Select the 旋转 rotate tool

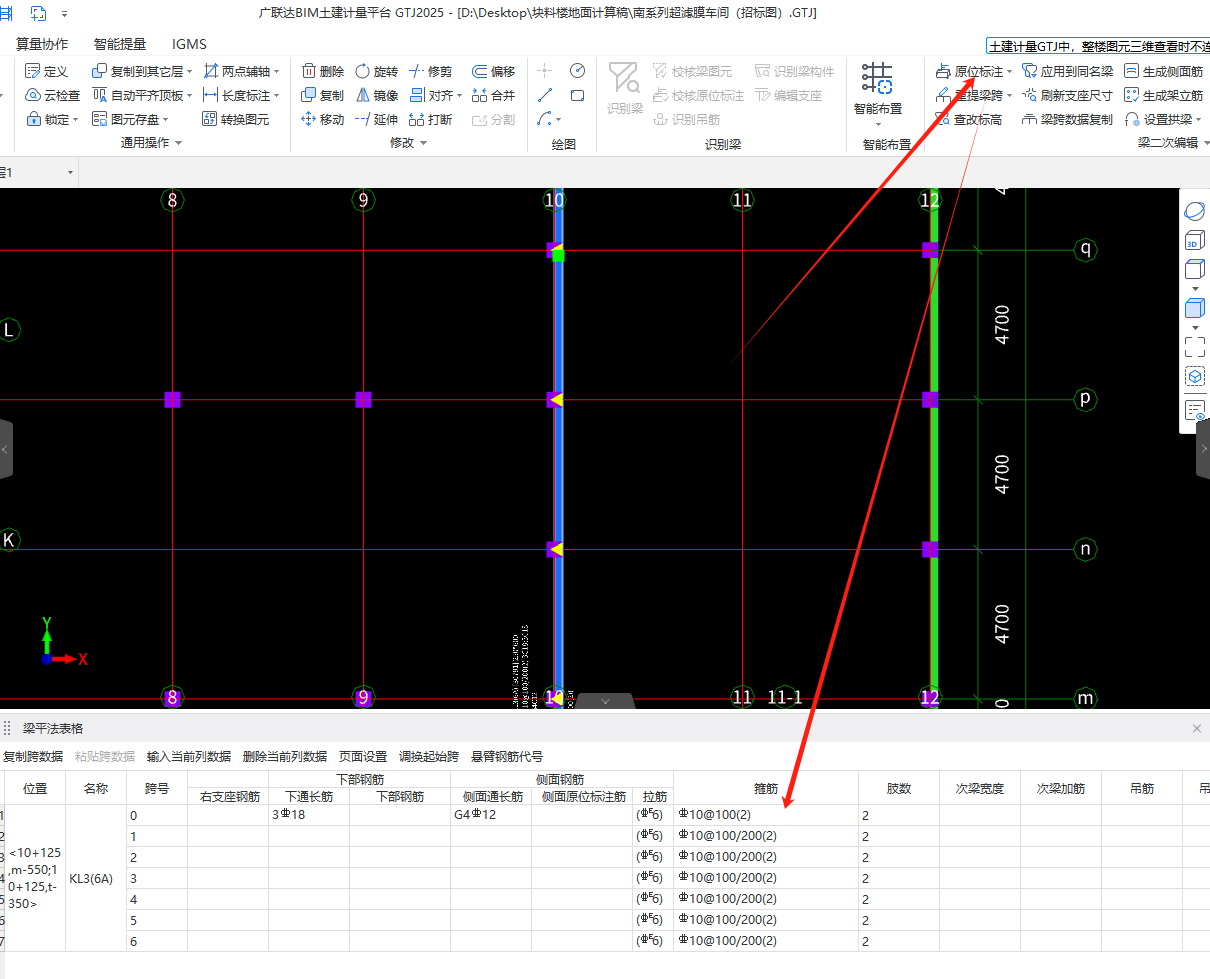377,71
